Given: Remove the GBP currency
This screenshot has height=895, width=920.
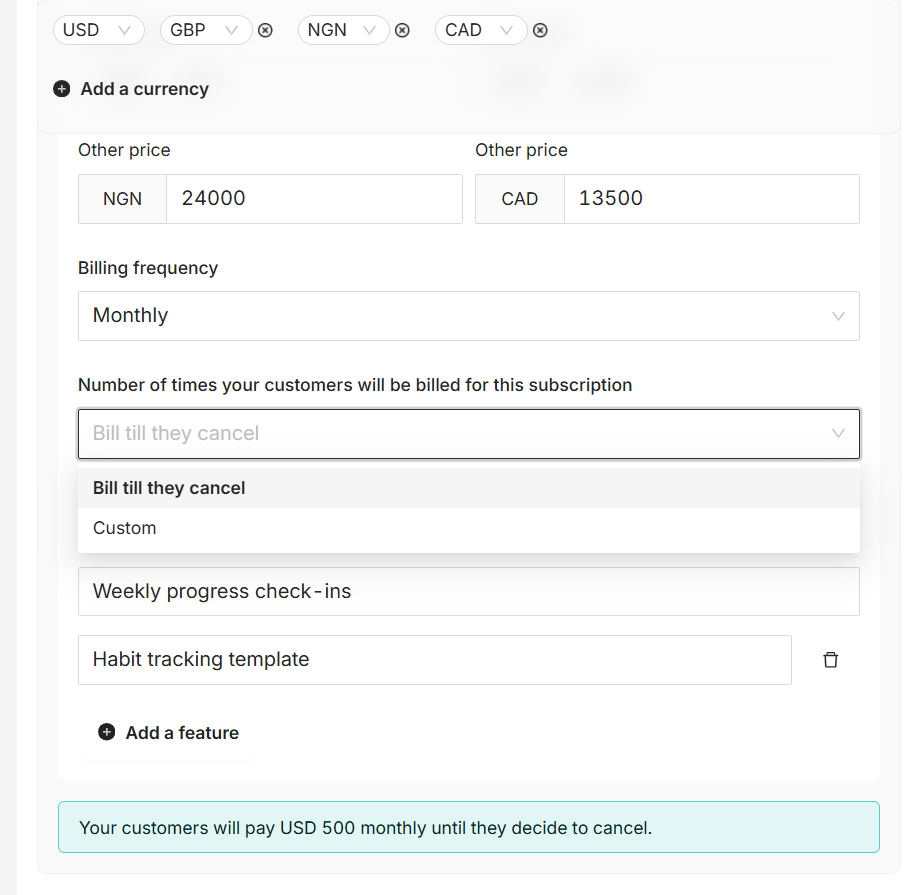Looking at the screenshot, I should click(265, 30).
